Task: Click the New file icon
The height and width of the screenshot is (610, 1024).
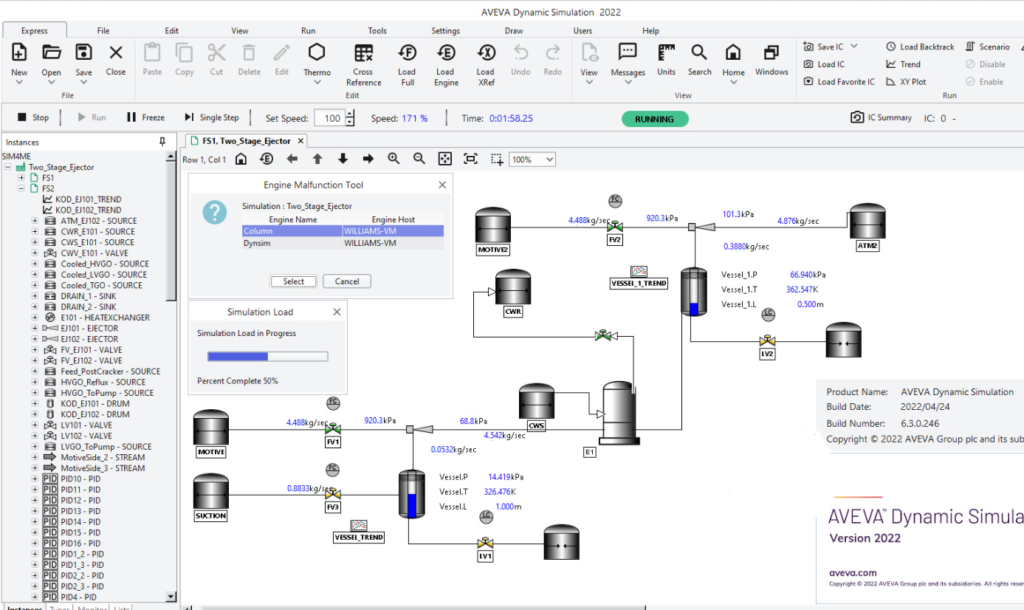Action: click(19, 52)
